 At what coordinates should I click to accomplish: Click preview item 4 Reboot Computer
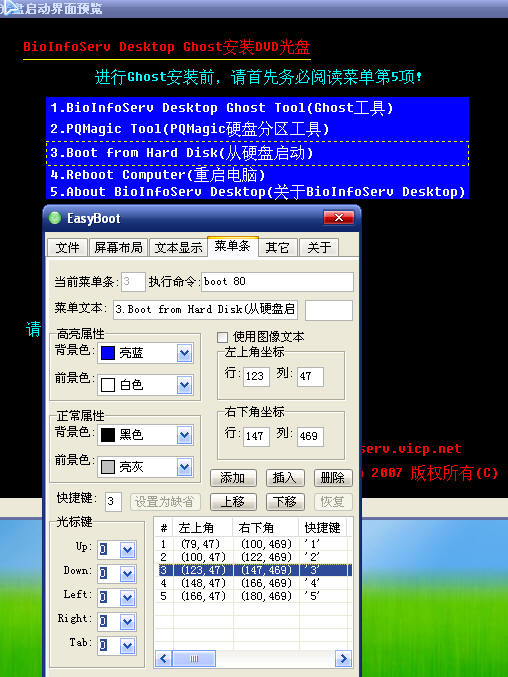(257, 175)
